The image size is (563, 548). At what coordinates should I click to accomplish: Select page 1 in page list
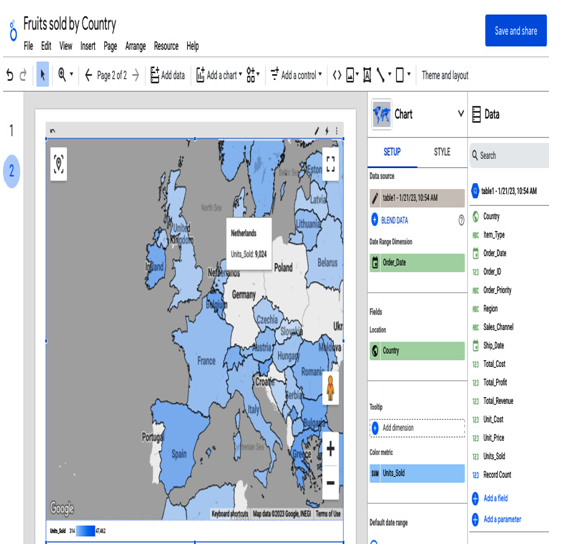(x=11, y=130)
